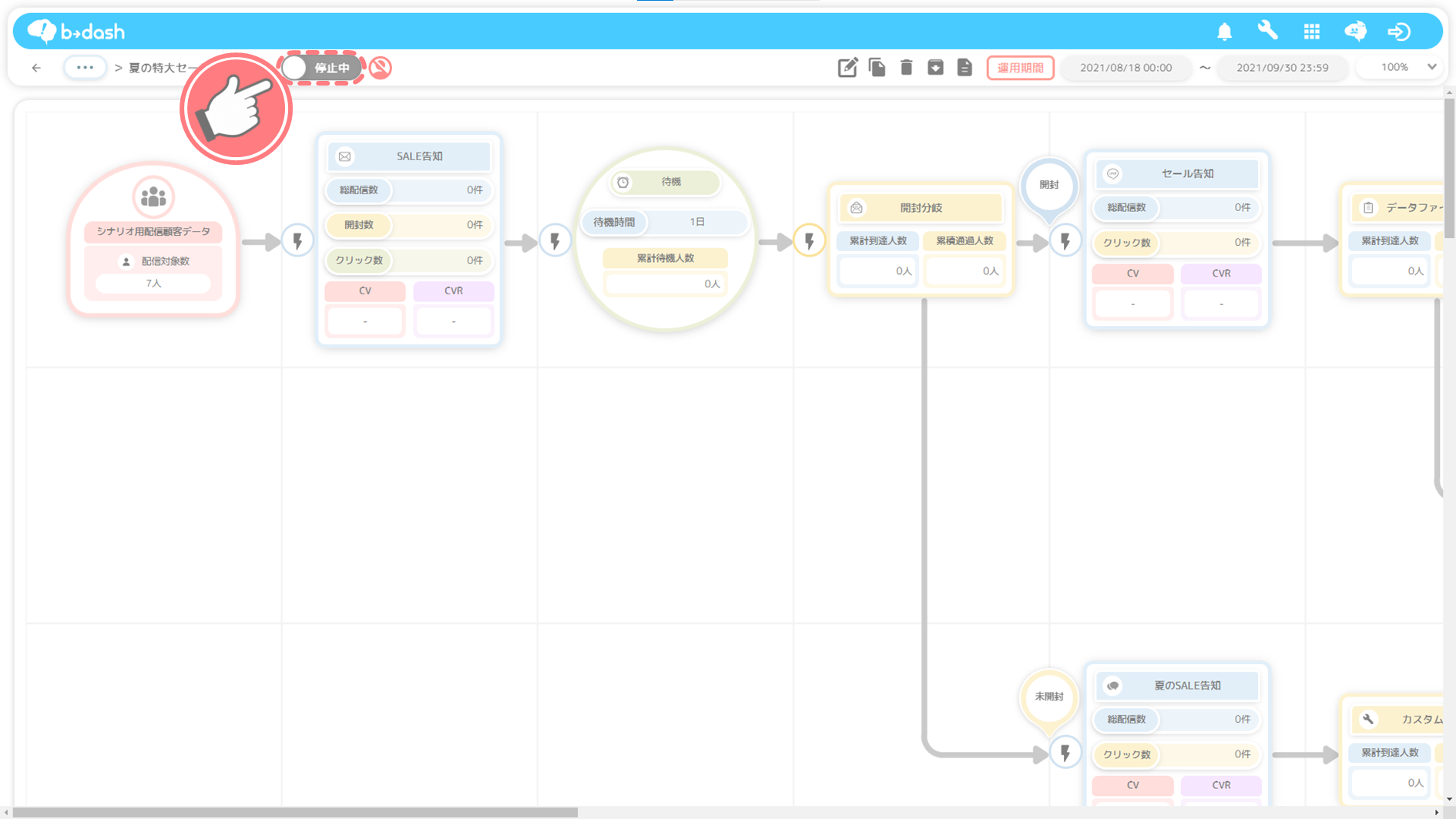Click the end date field 2021/09/30 23:59
1456x819 pixels.
pyautogui.click(x=1282, y=68)
